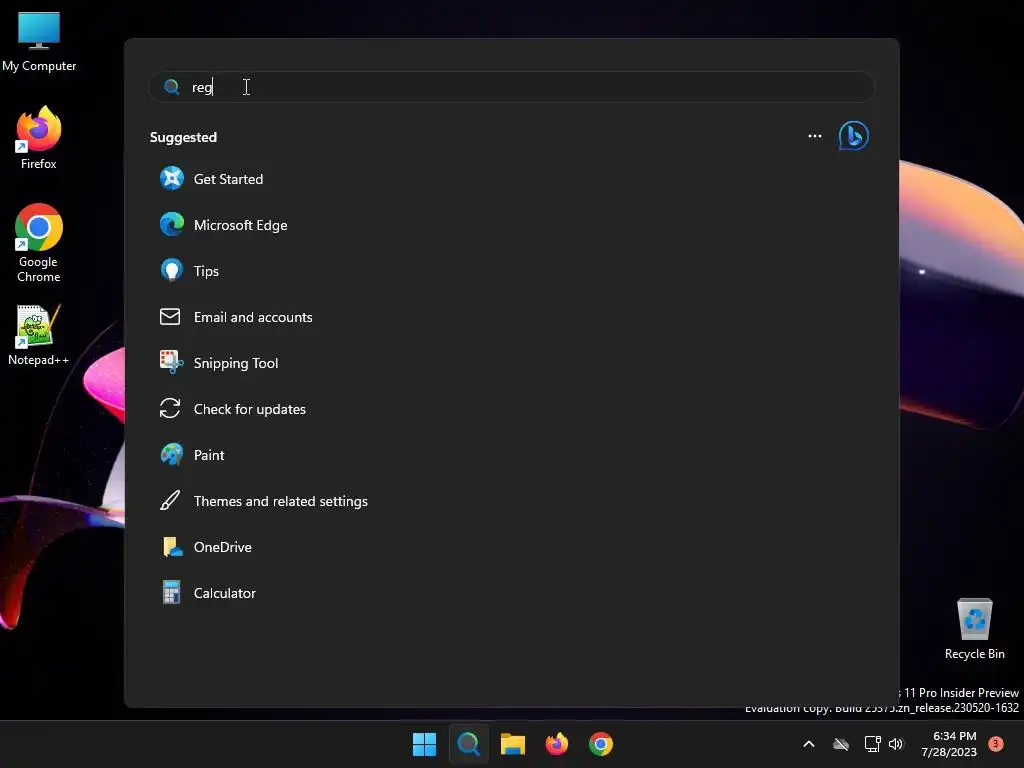Open the Windows Start button
Screen dimensions: 1024x768
[x=424, y=744]
